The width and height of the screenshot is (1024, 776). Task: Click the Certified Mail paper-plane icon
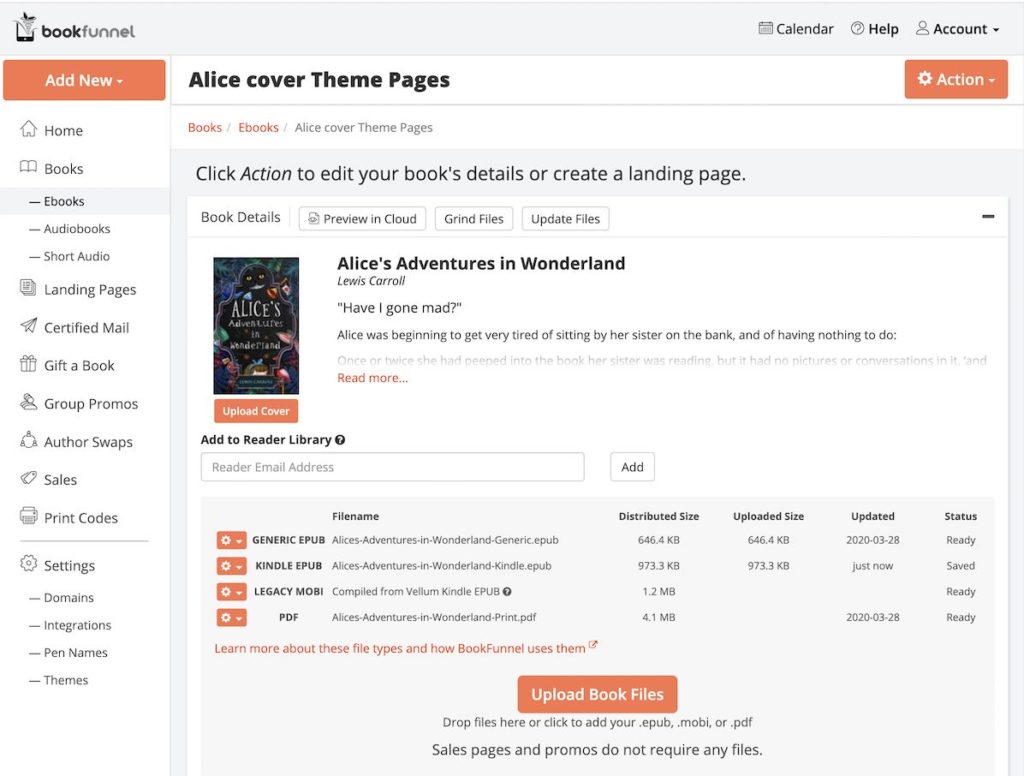click(x=28, y=325)
